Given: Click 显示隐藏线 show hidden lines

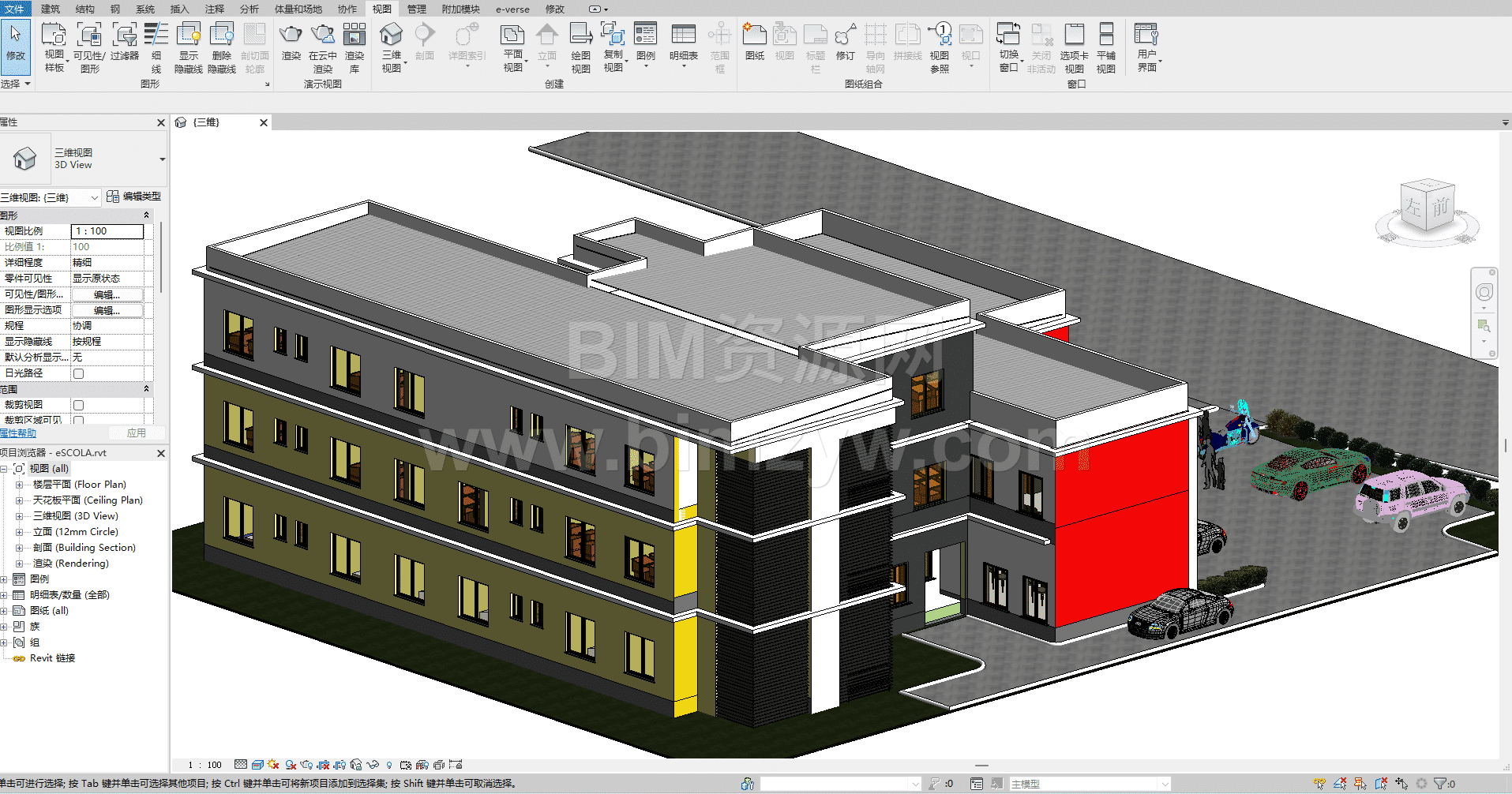Looking at the screenshot, I should [x=189, y=47].
